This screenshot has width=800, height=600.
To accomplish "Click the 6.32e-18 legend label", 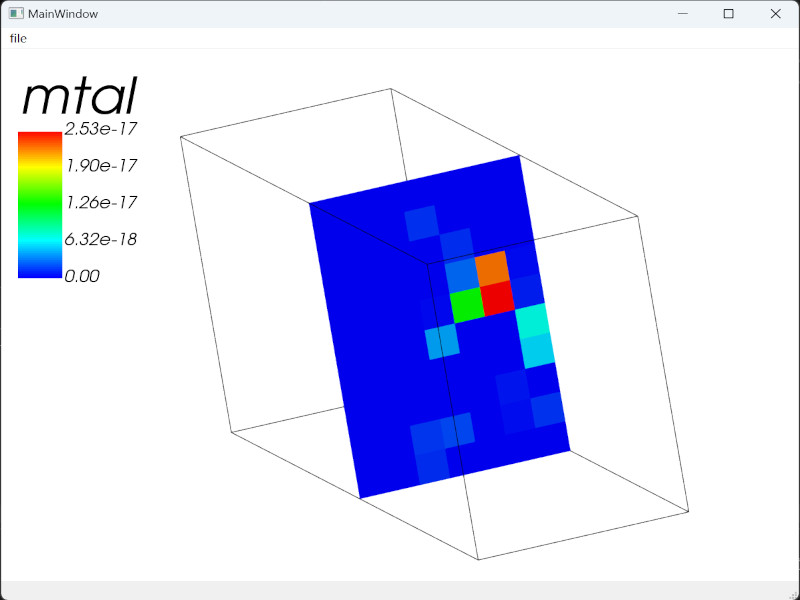I will click(x=101, y=239).
